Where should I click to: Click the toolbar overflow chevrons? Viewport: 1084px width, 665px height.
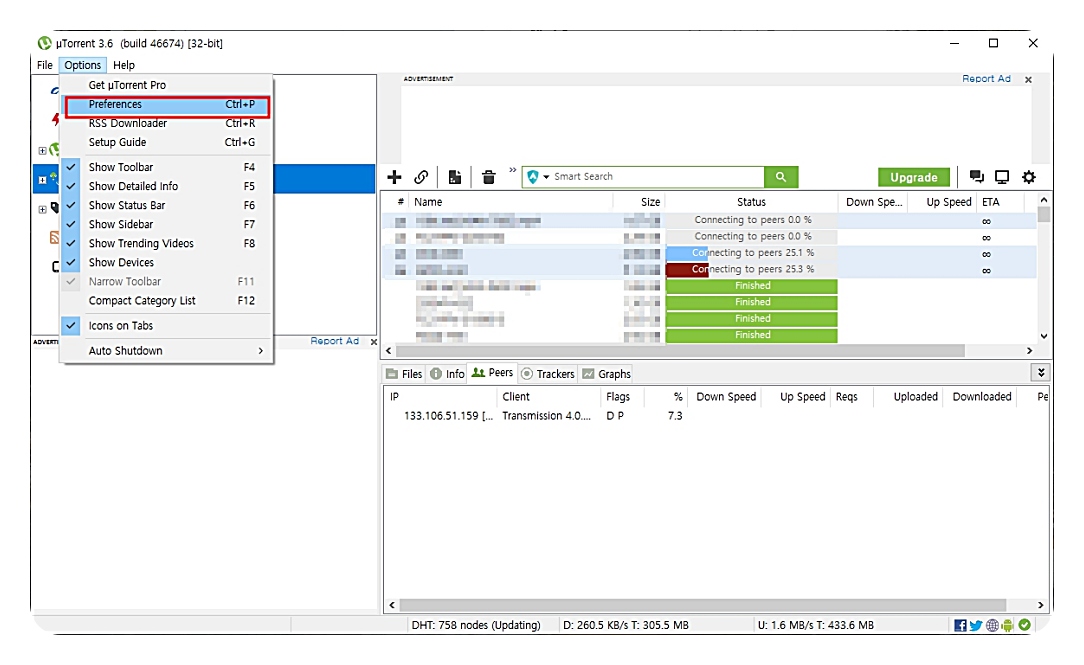coord(512,169)
